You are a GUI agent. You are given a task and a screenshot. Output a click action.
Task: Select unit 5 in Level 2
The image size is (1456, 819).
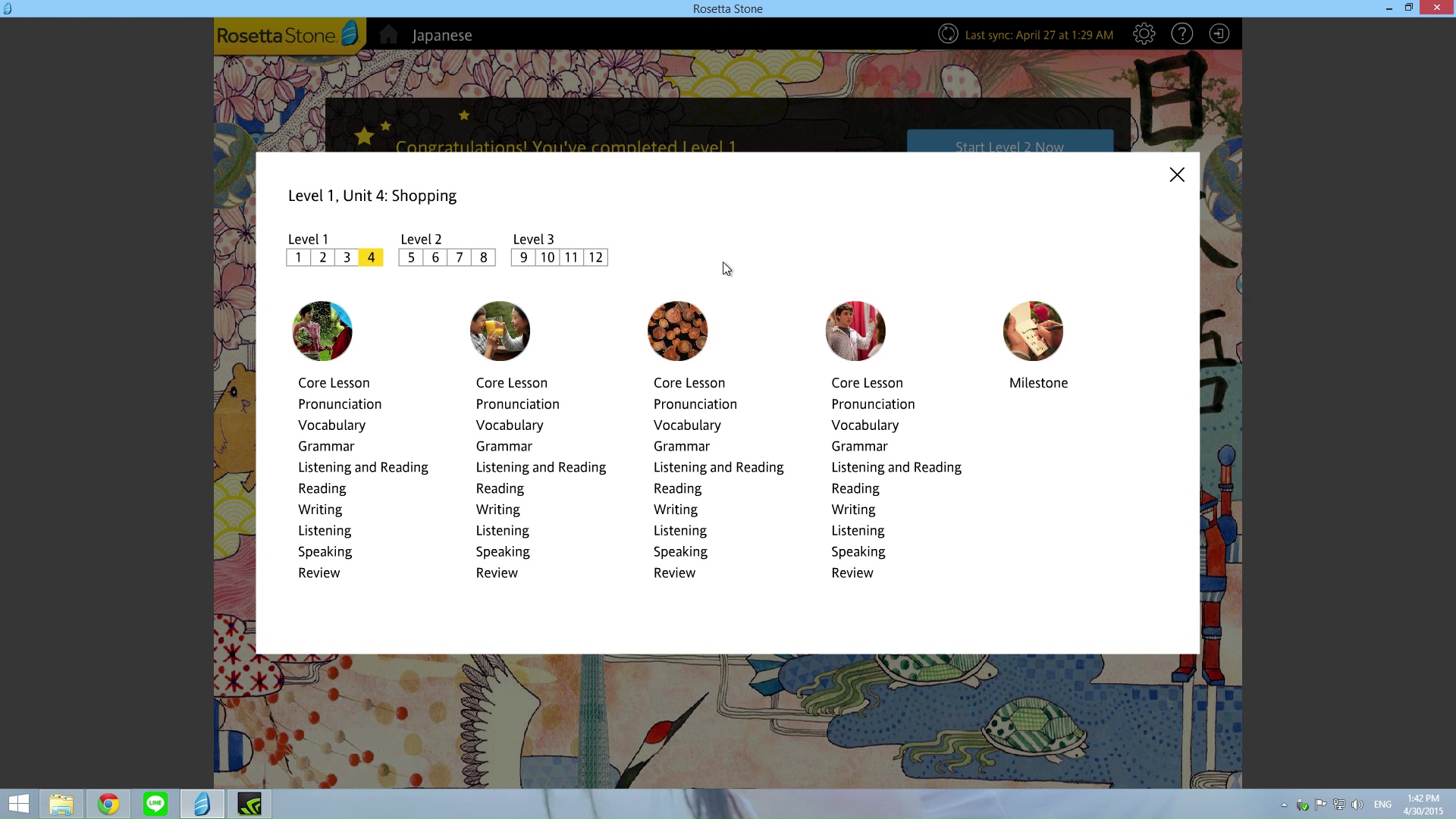411,258
